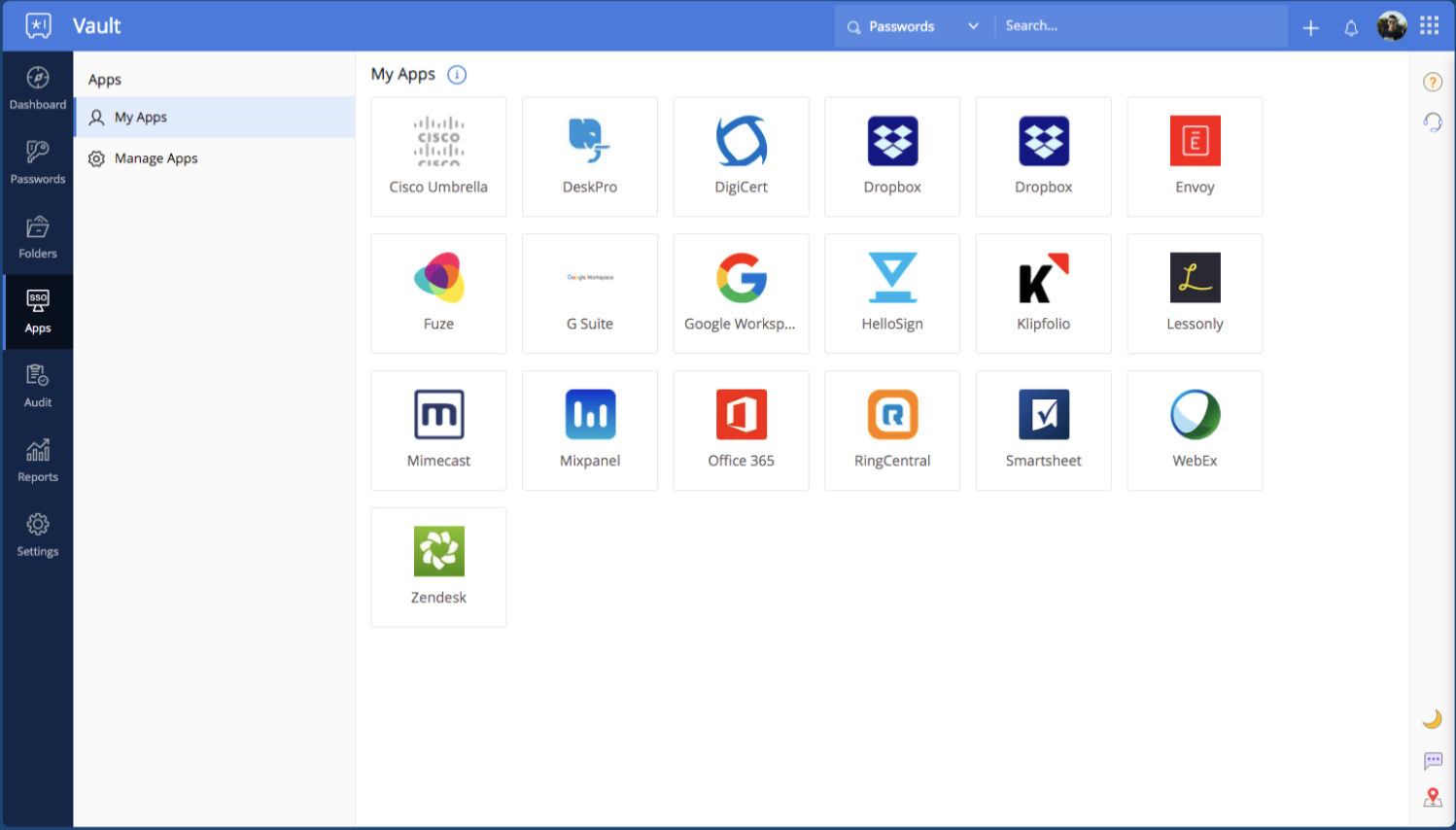Open the Mimecast app tile
Screen dimensions: 1456x830
coord(438,431)
